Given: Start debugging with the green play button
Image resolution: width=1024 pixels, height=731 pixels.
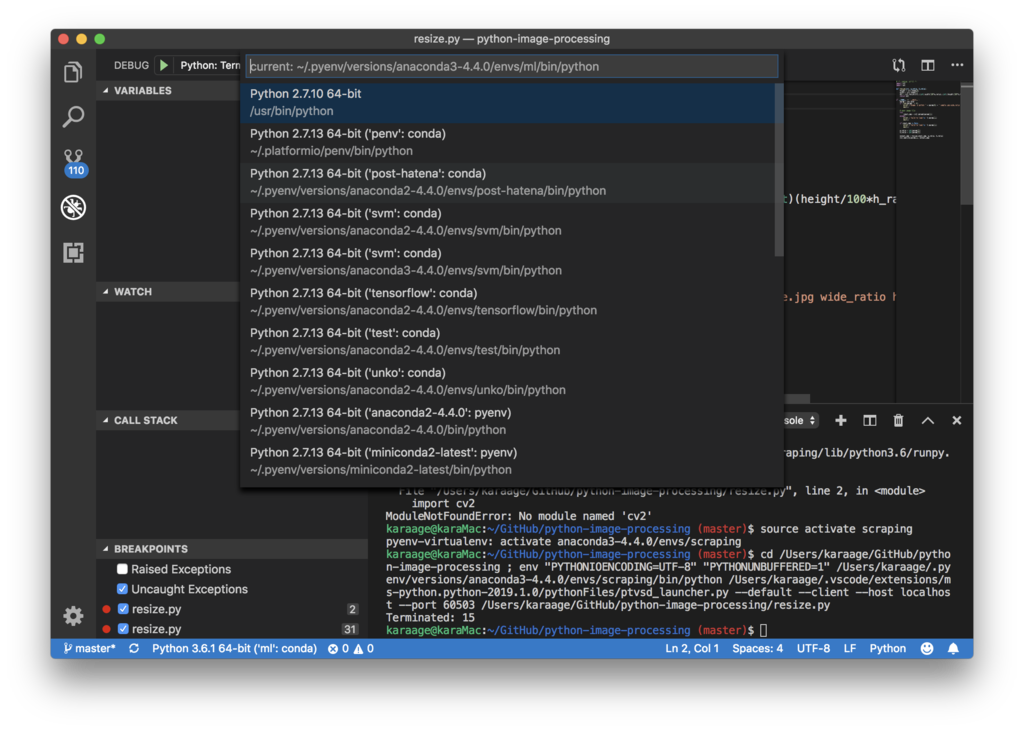Looking at the screenshot, I should tap(164, 65).
